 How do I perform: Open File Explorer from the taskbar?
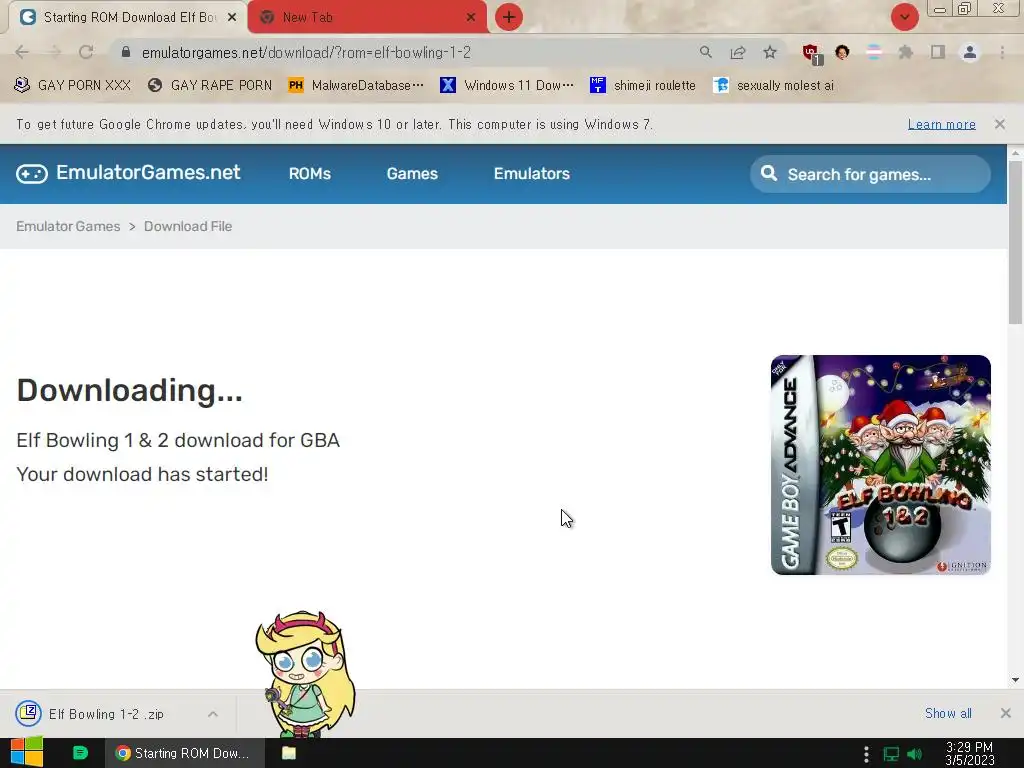click(x=289, y=753)
